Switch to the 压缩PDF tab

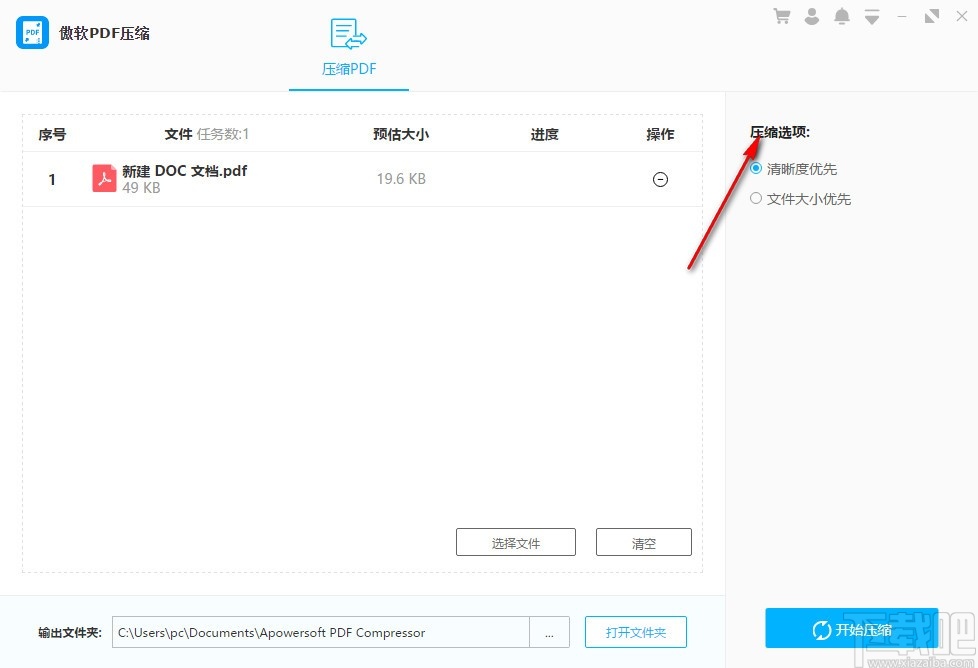(348, 69)
